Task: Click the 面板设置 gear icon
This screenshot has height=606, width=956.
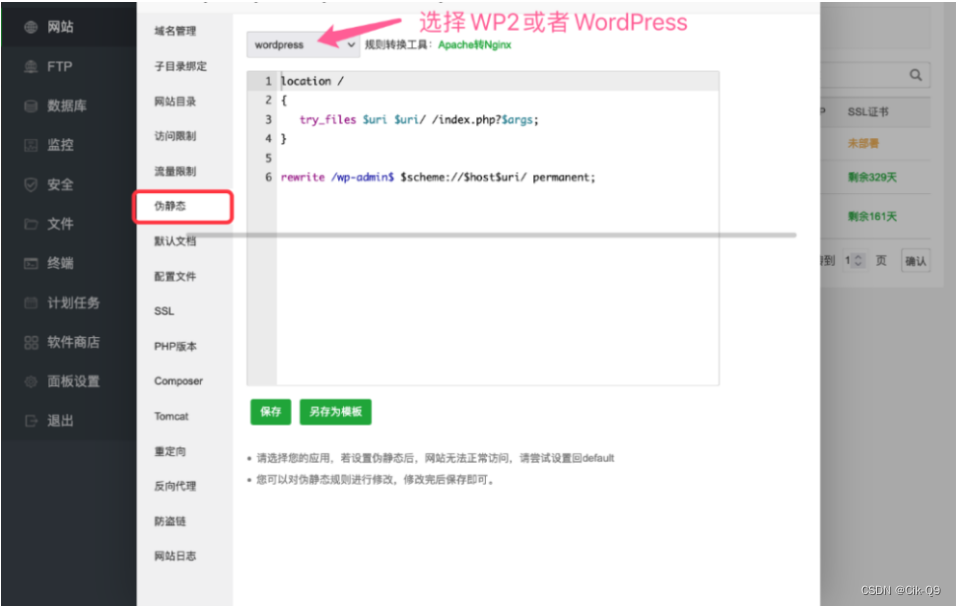Action: click(x=30, y=382)
